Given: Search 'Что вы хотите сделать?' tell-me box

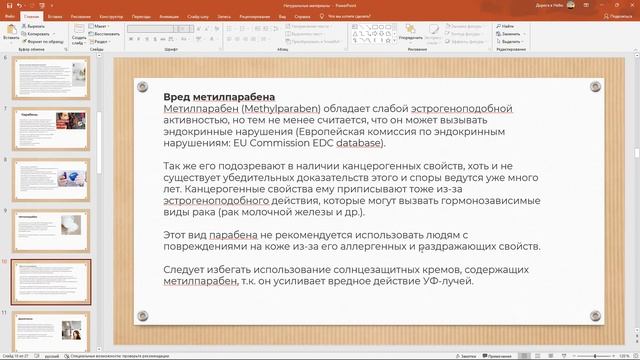Looking at the screenshot, I should (x=345, y=16).
